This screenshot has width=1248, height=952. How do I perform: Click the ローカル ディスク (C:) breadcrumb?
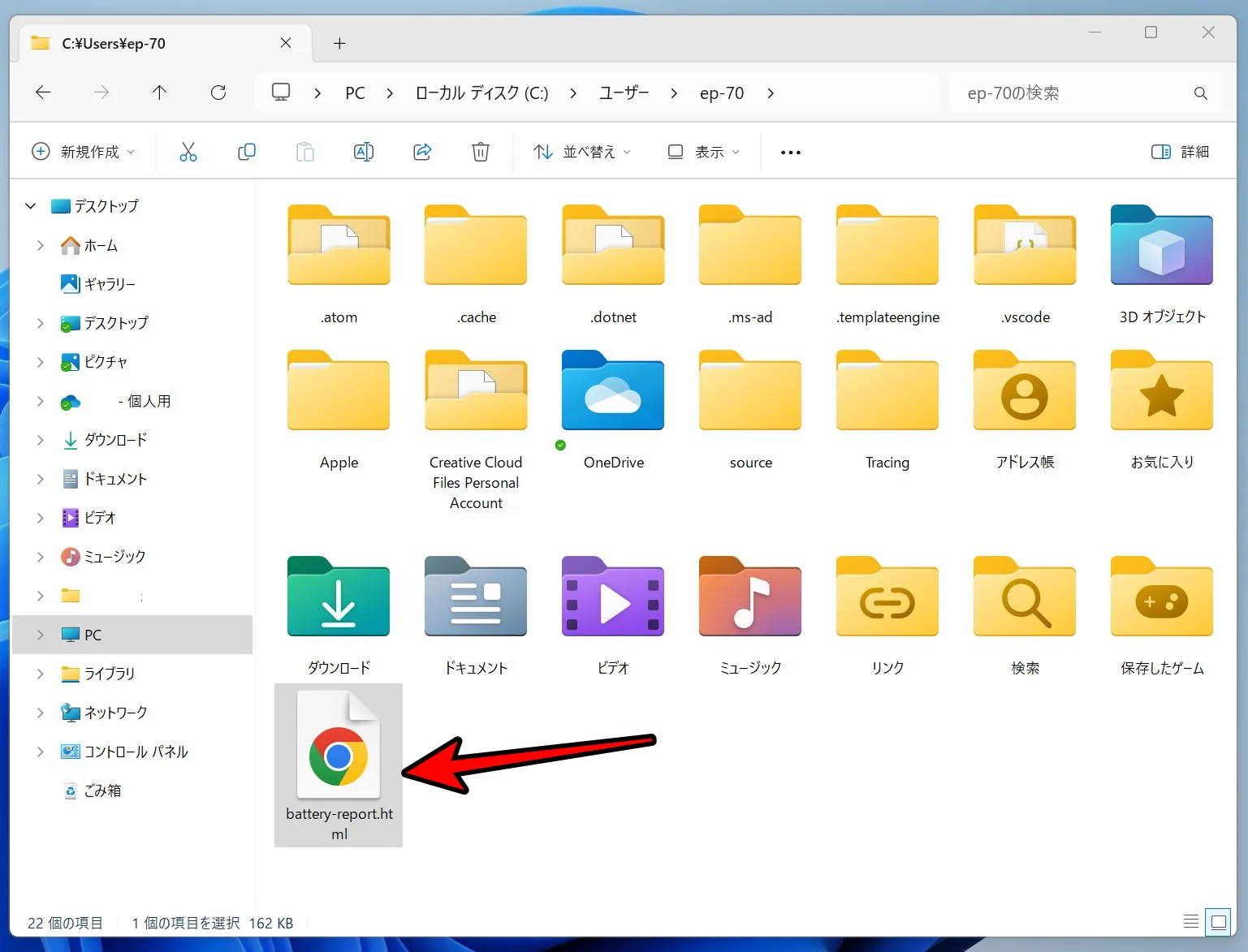point(481,93)
